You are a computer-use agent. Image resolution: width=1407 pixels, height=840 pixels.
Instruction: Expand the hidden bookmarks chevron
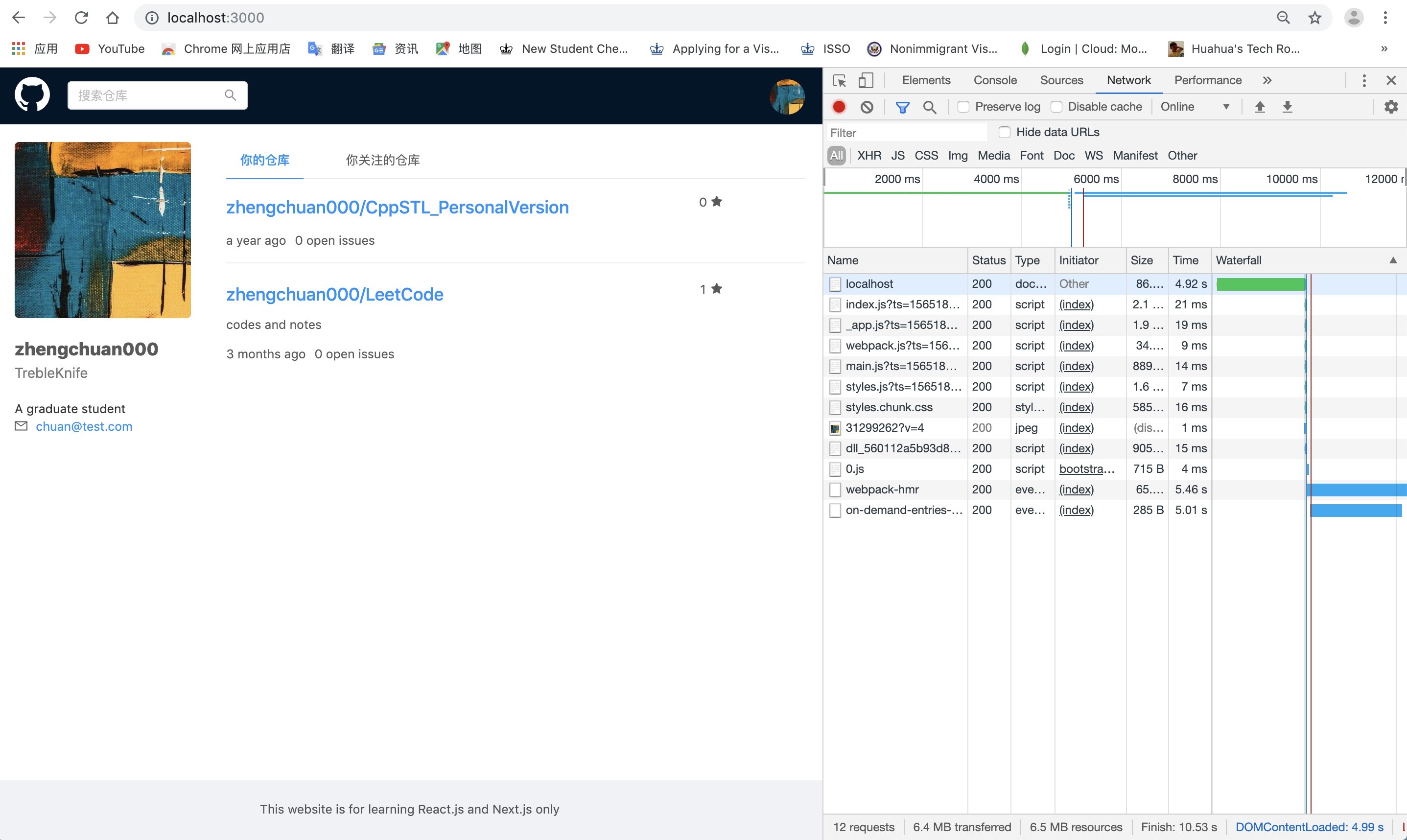1384,48
